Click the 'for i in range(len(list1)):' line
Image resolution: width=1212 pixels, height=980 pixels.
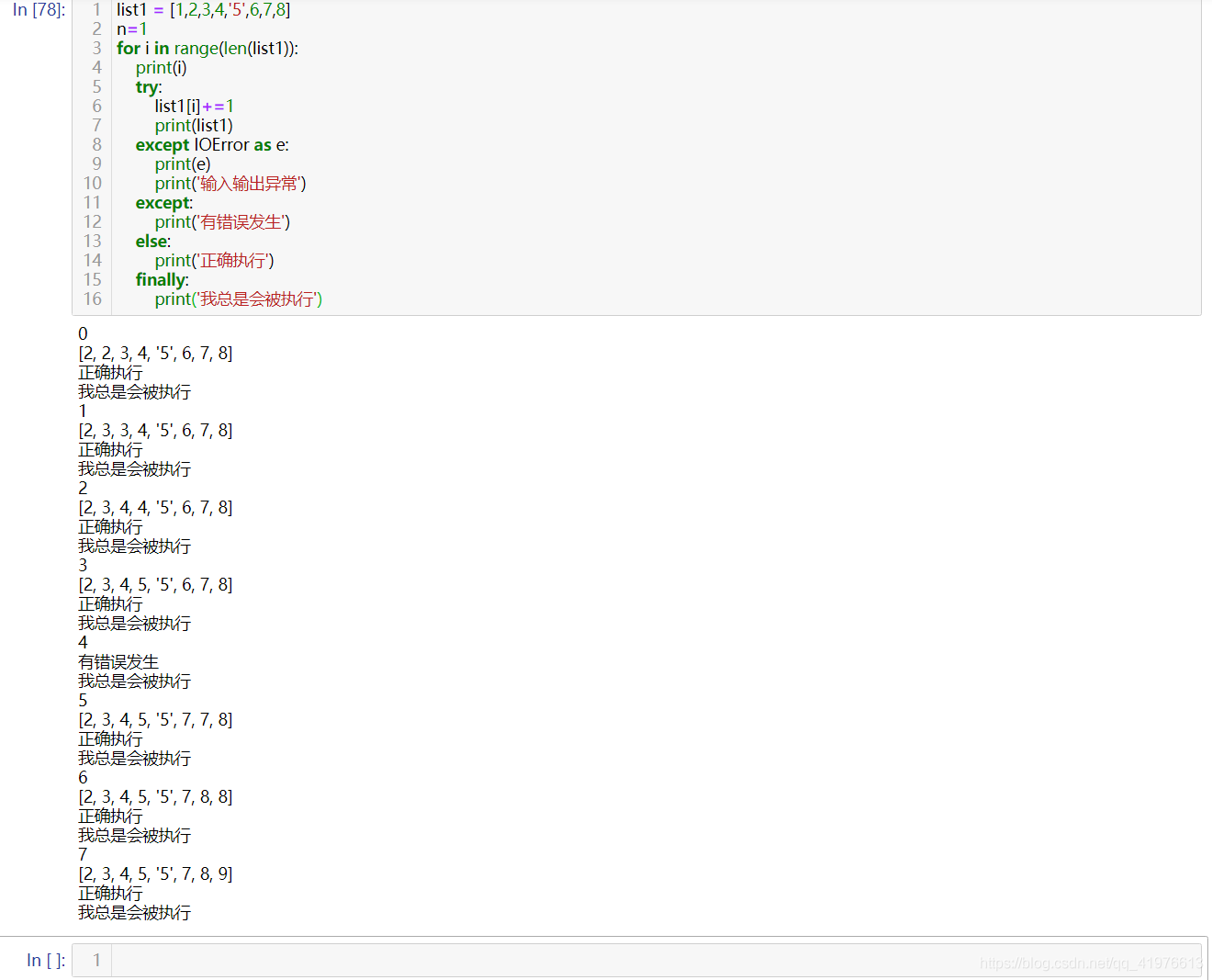tap(208, 49)
